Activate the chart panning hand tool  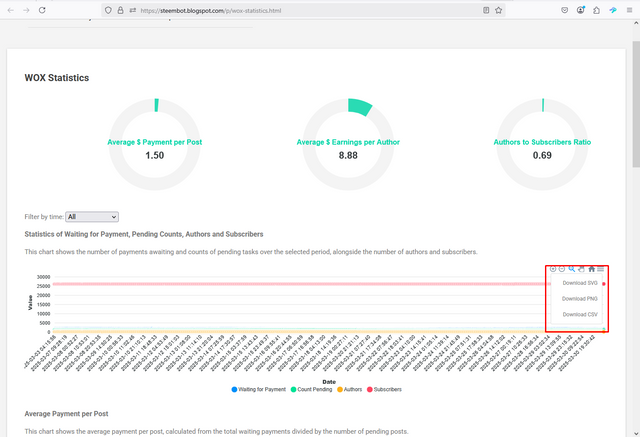(x=581, y=269)
